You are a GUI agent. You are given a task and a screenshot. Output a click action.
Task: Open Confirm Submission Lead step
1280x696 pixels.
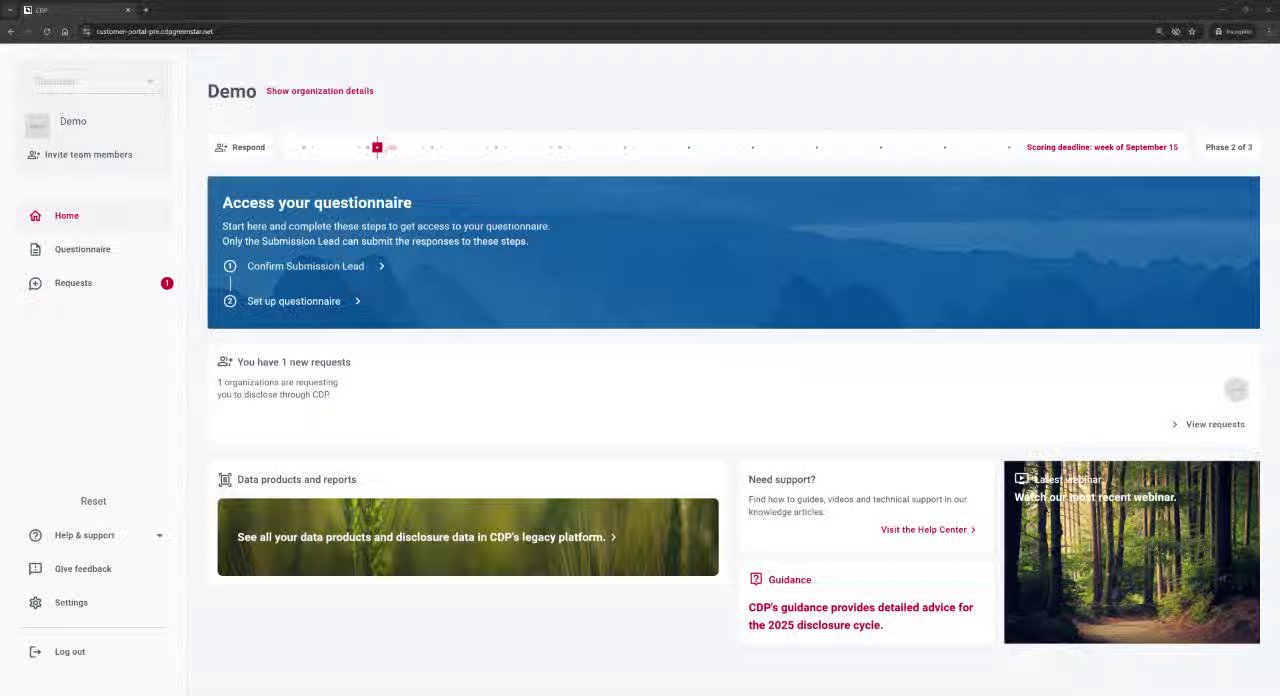click(x=305, y=266)
